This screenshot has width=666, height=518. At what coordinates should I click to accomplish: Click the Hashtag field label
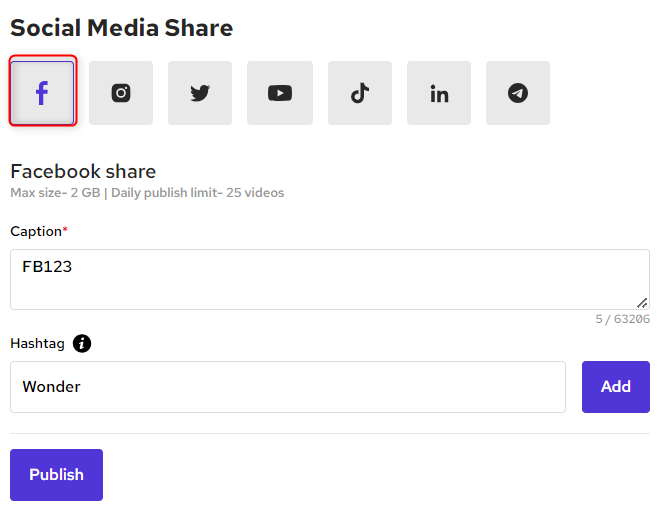(x=37, y=343)
